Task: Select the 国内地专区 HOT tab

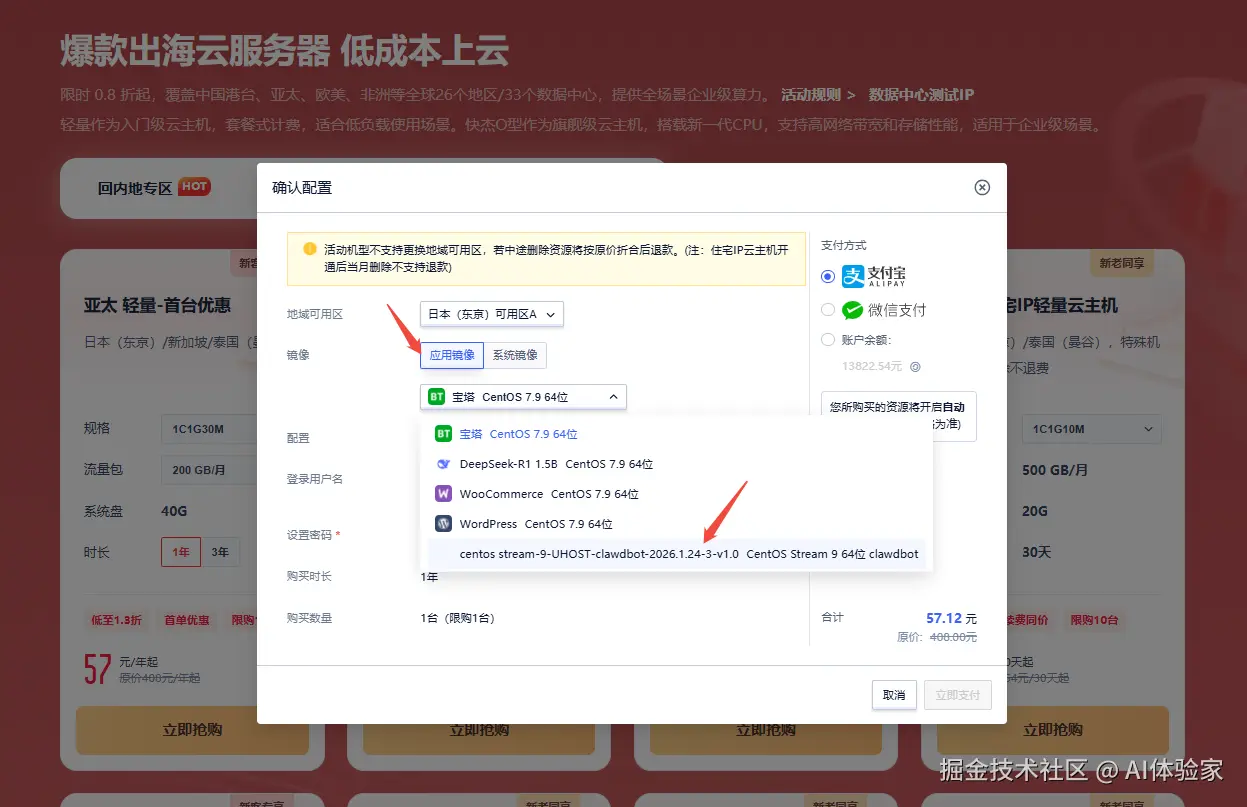Action: click(x=154, y=187)
